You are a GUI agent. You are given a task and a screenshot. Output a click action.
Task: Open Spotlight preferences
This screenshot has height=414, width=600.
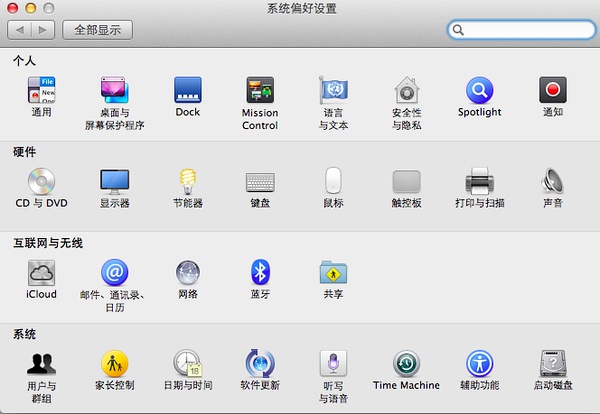pyautogui.click(x=479, y=91)
